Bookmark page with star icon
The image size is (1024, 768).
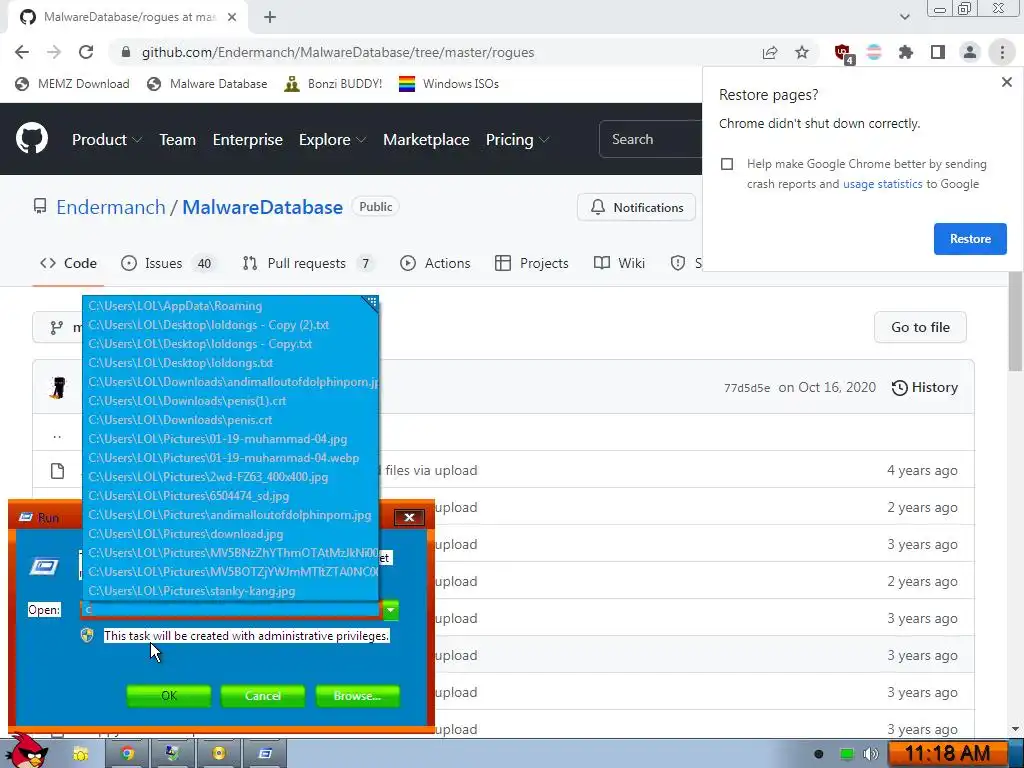tap(802, 52)
